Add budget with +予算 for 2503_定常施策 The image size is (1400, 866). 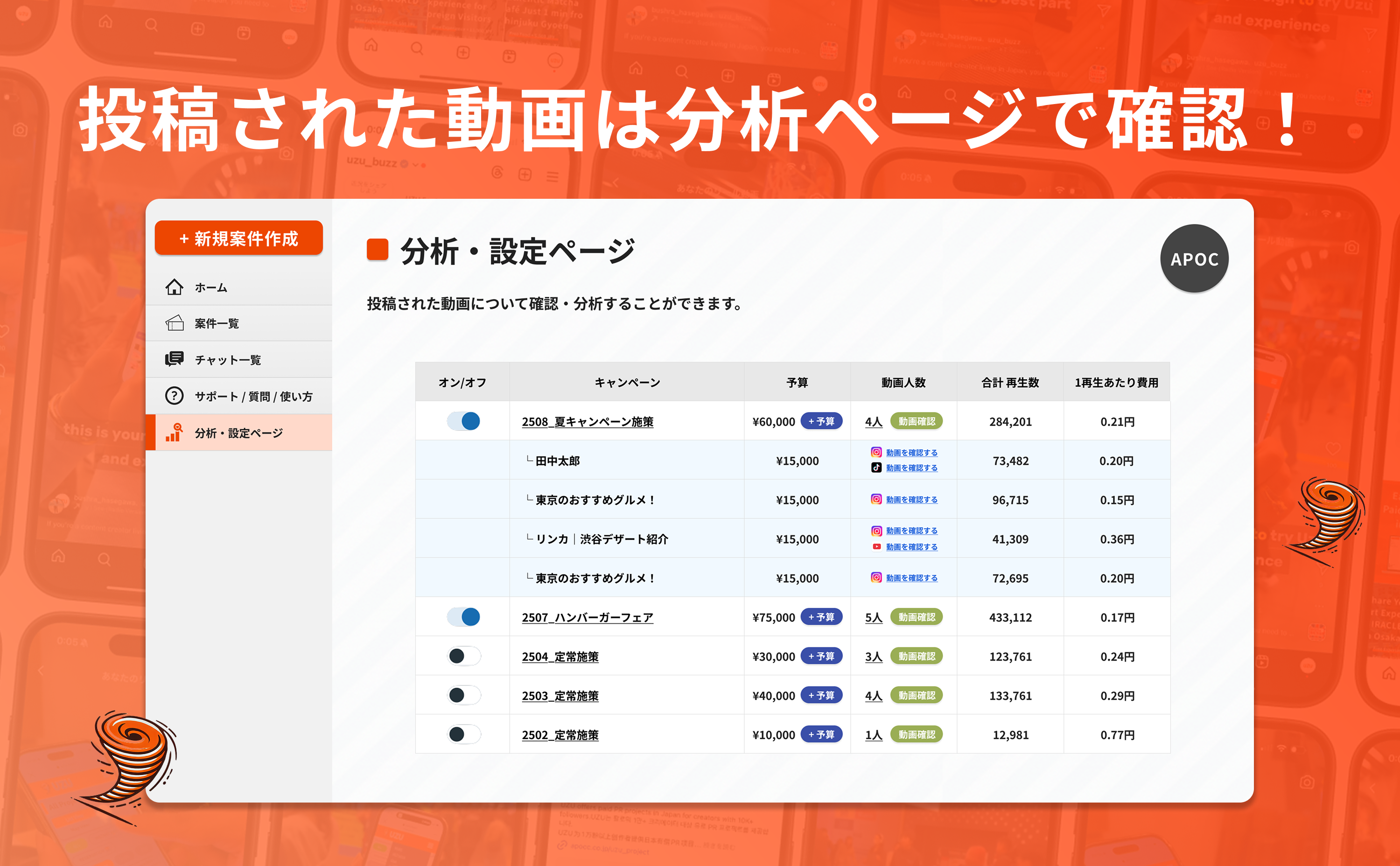point(821,695)
